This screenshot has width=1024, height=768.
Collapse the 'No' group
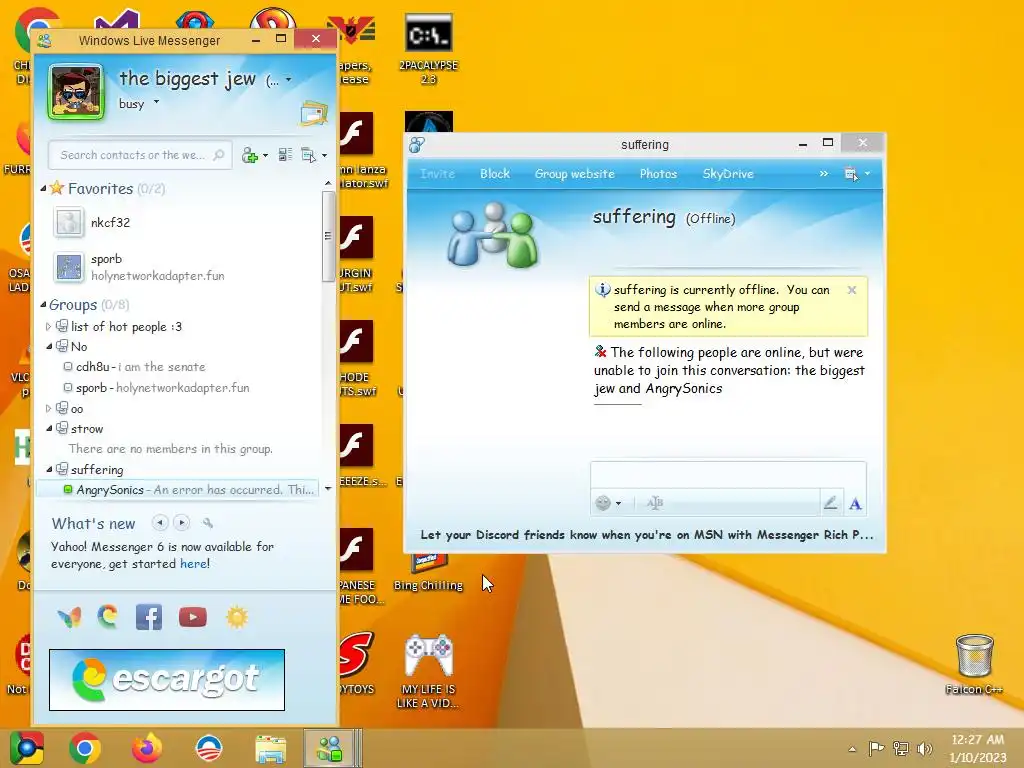pos(49,347)
